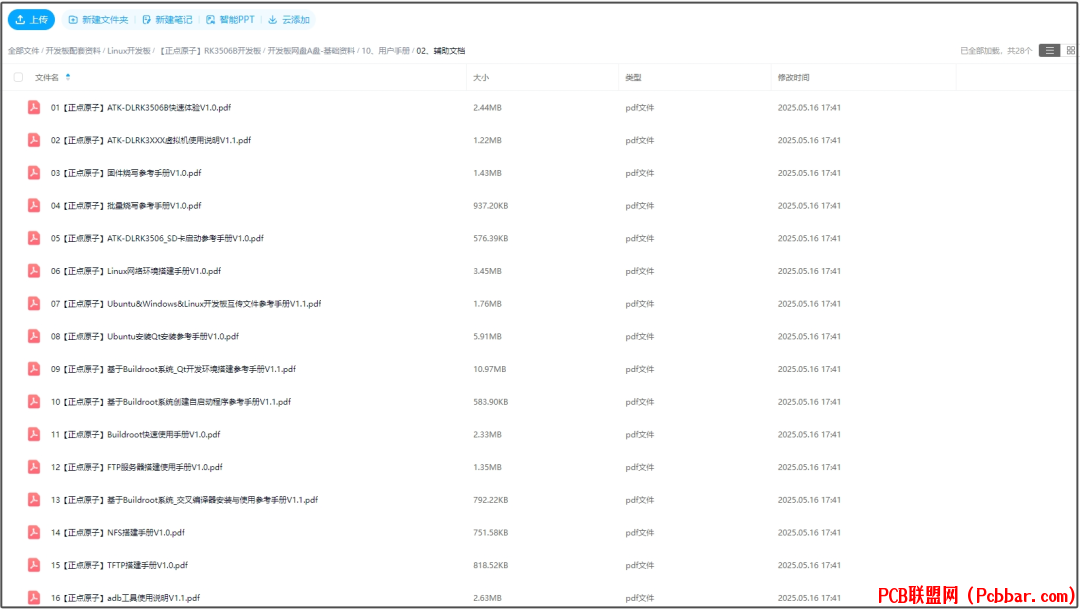Open file 01 ATK-DLRK3506B快速体验V1.0.pdf

point(141,108)
